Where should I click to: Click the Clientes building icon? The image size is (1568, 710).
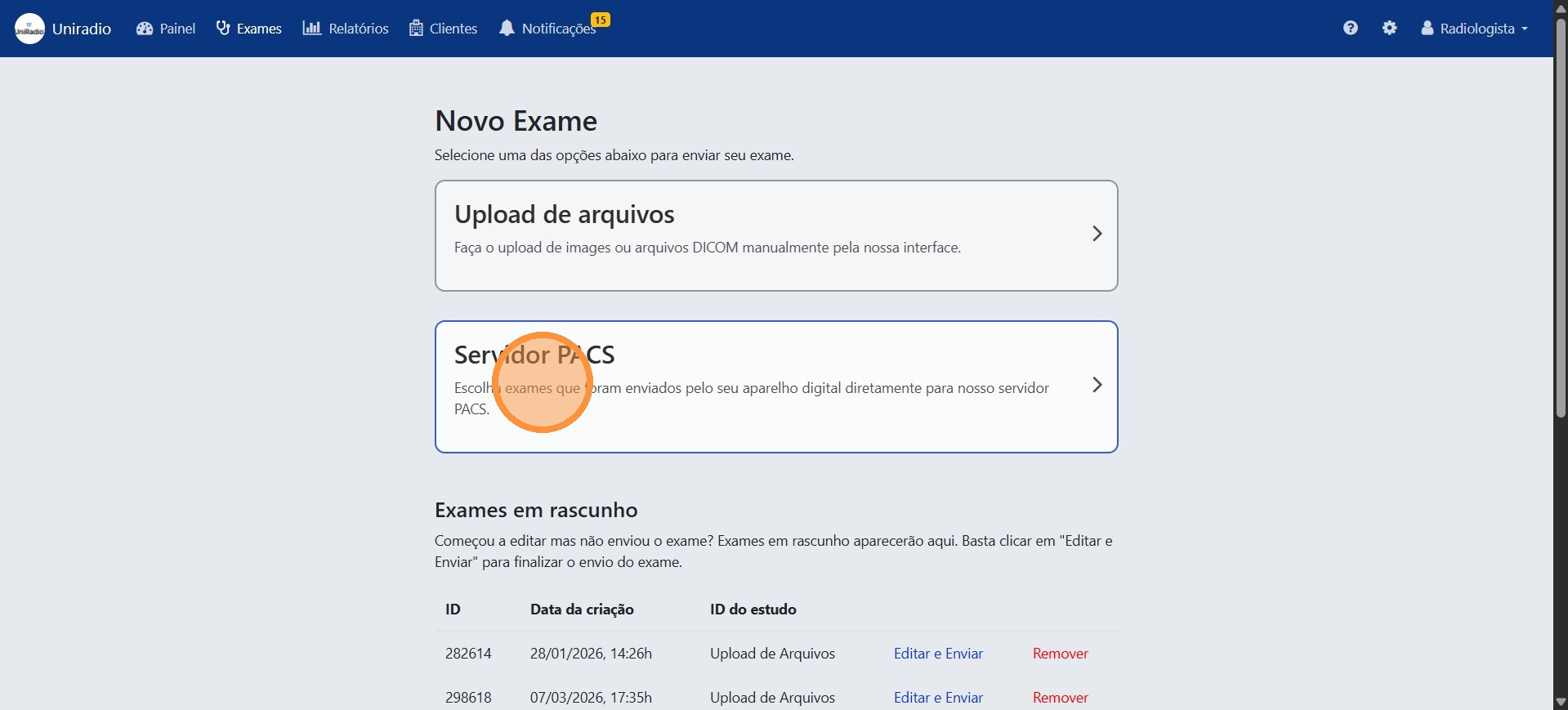tap(416, 29)
